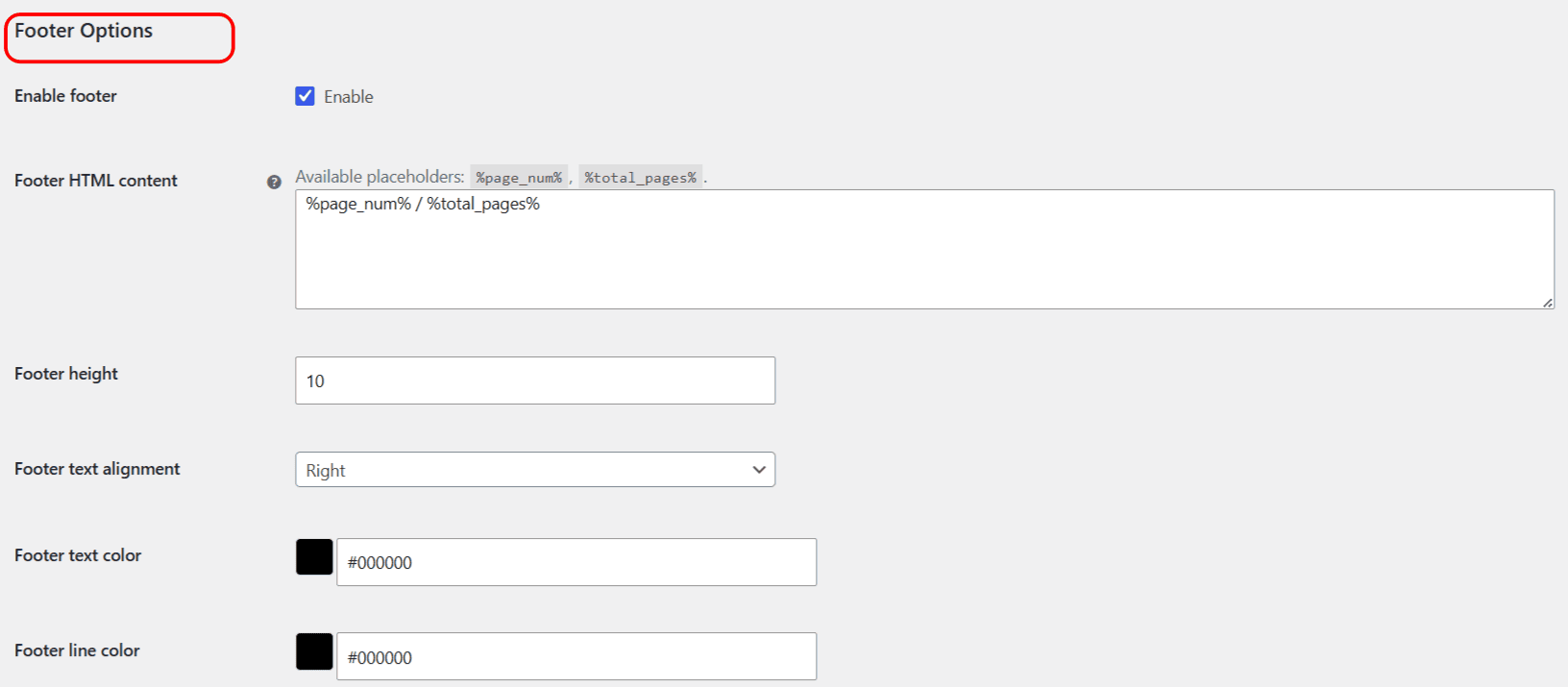Click the Footer HTML content label
This screenshot has width=1568, height=687.
tap(96, 181)
